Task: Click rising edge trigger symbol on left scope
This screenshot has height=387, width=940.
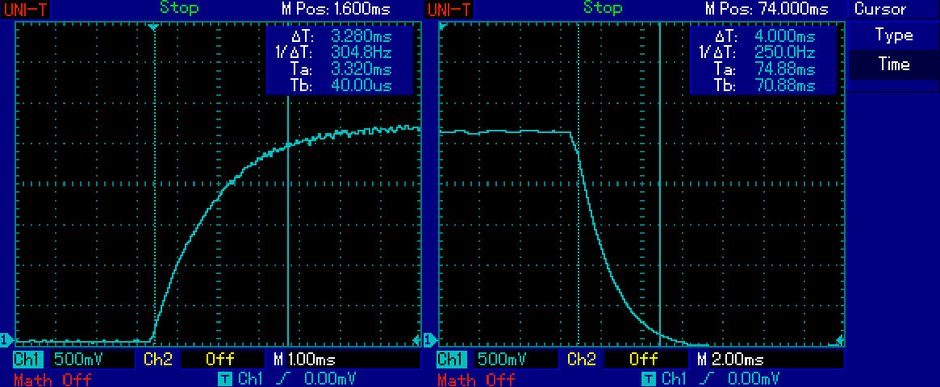Action: click(282, 379)
